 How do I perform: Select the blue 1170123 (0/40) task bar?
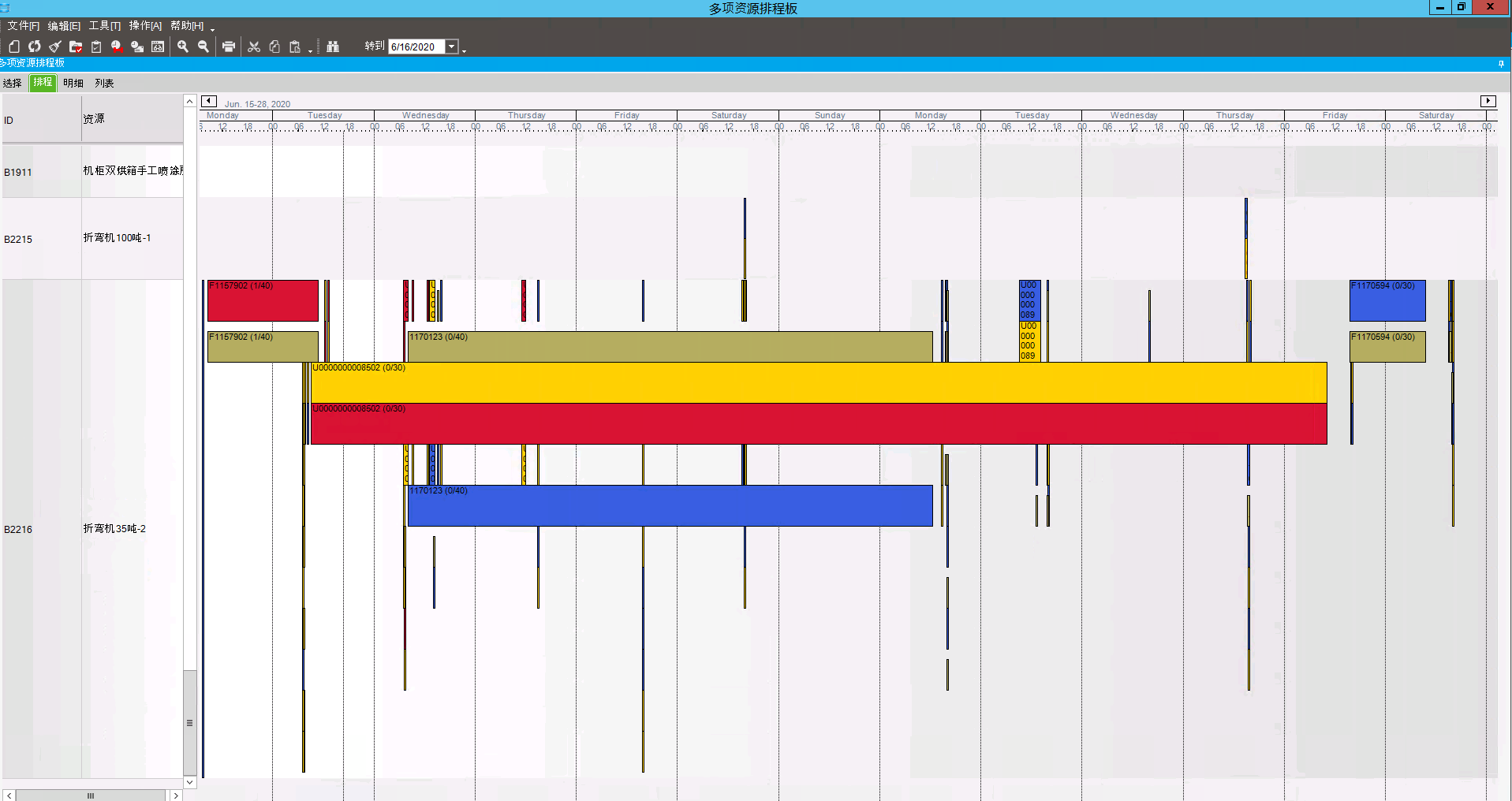(670, 505)
